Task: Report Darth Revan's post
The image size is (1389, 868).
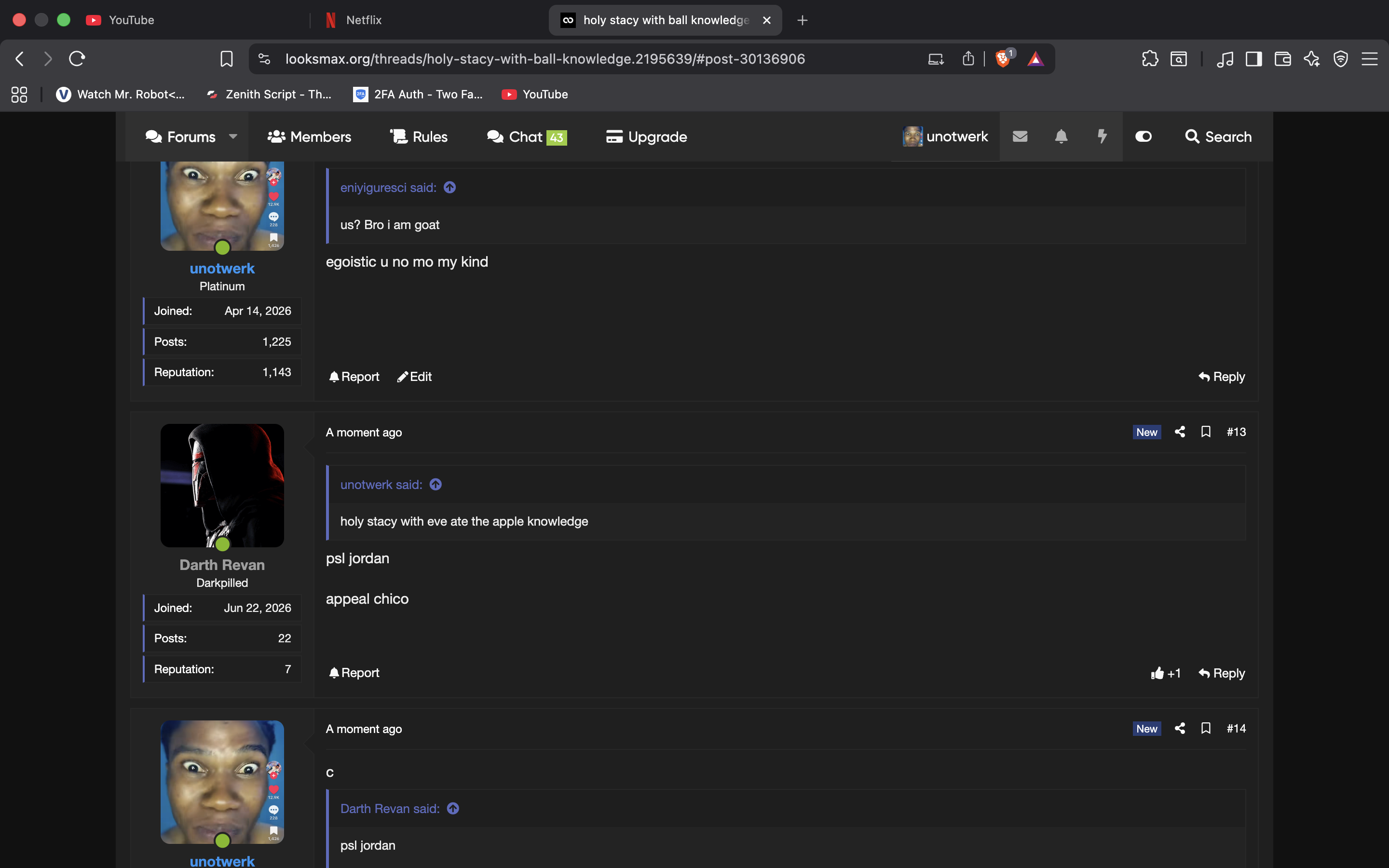Action: 354,673
